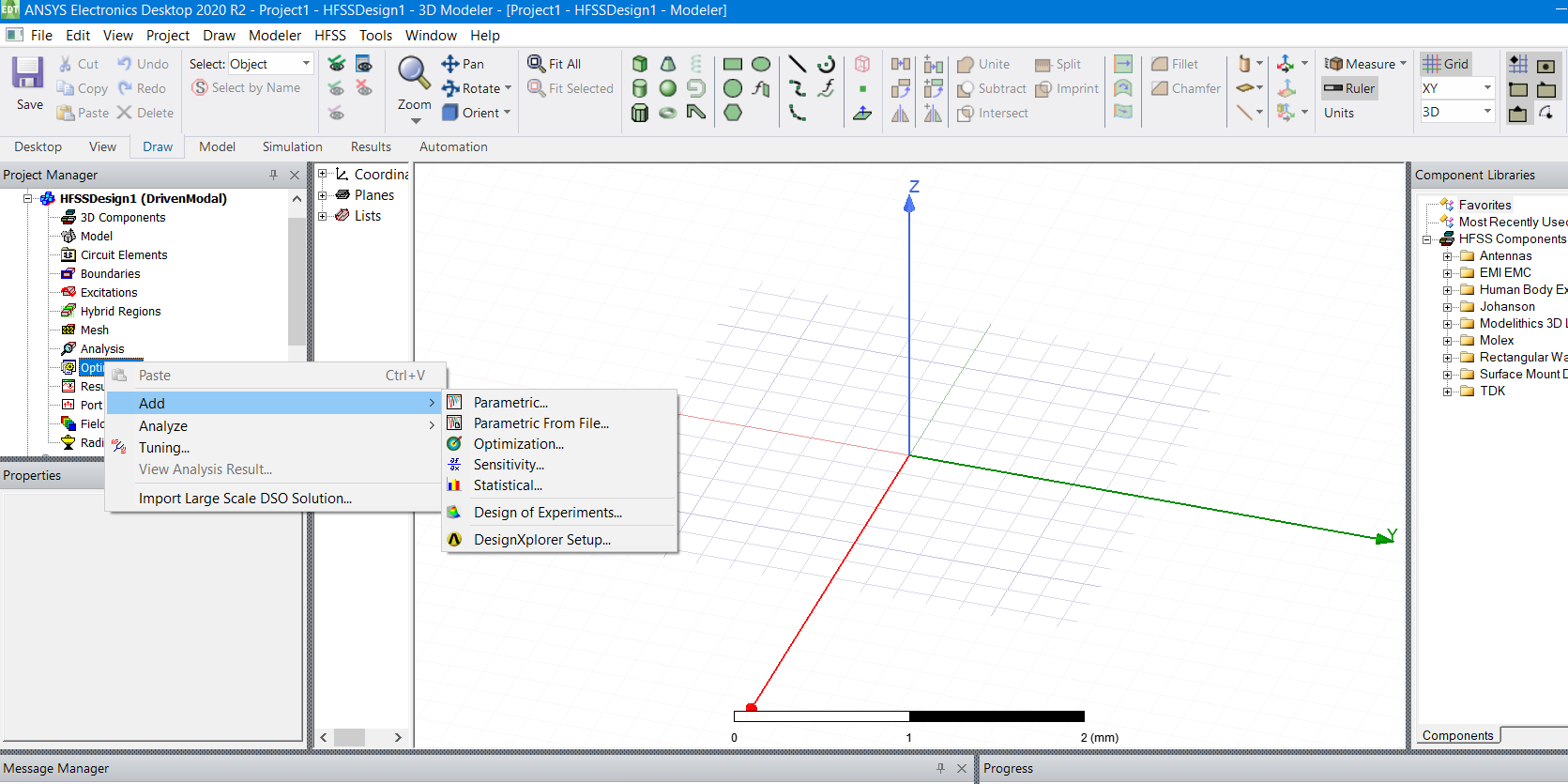Expand the Antennas component folder
This screenshot has height=784, width=1568.
(x=1447, y=256)
